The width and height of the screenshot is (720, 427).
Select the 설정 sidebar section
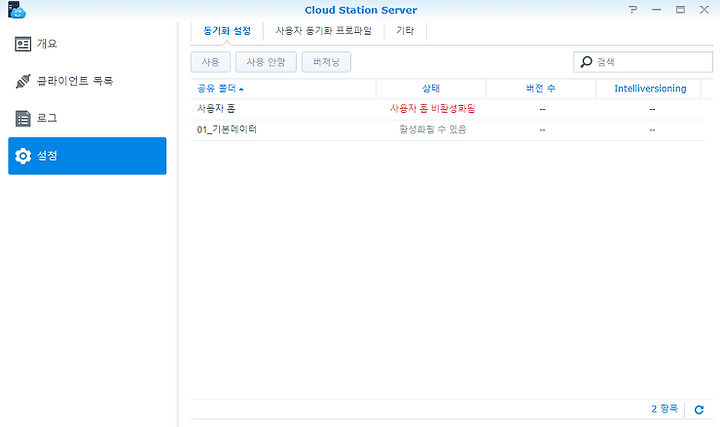[87, 156]
